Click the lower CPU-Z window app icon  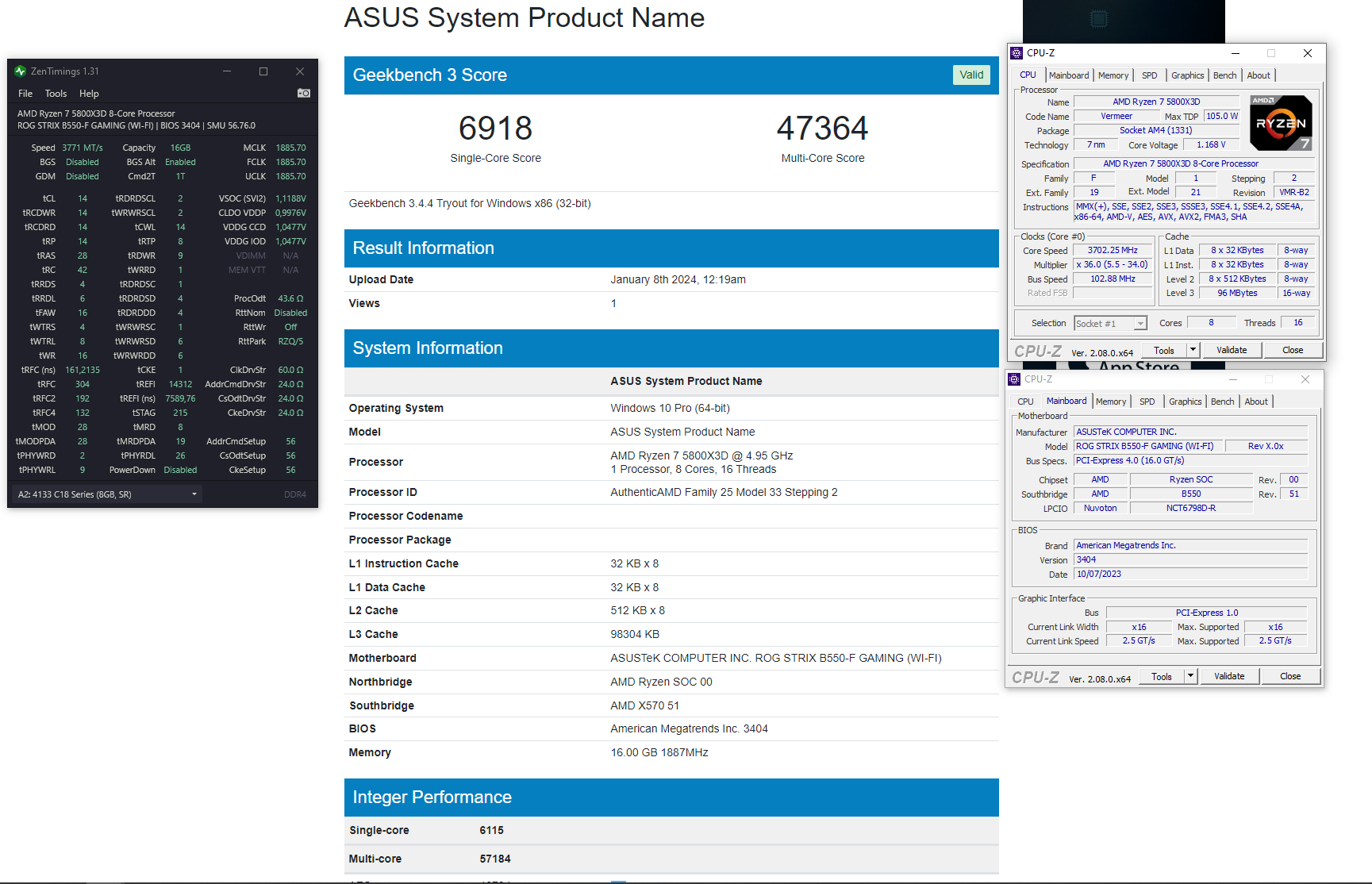pyautogui.click(x=1014, y=379)
